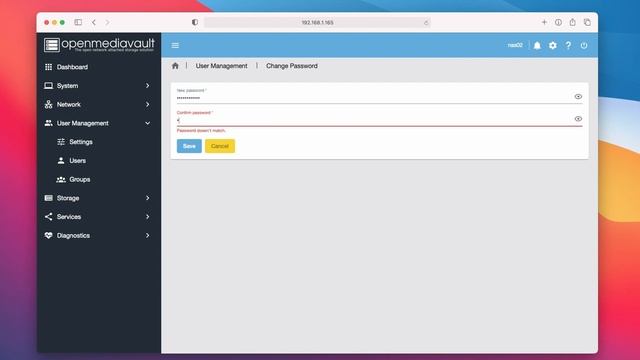This screenshot has height=360, width=640.
Task: Go to home via breadcrumb icon
Action: click(x=175, y=66)
